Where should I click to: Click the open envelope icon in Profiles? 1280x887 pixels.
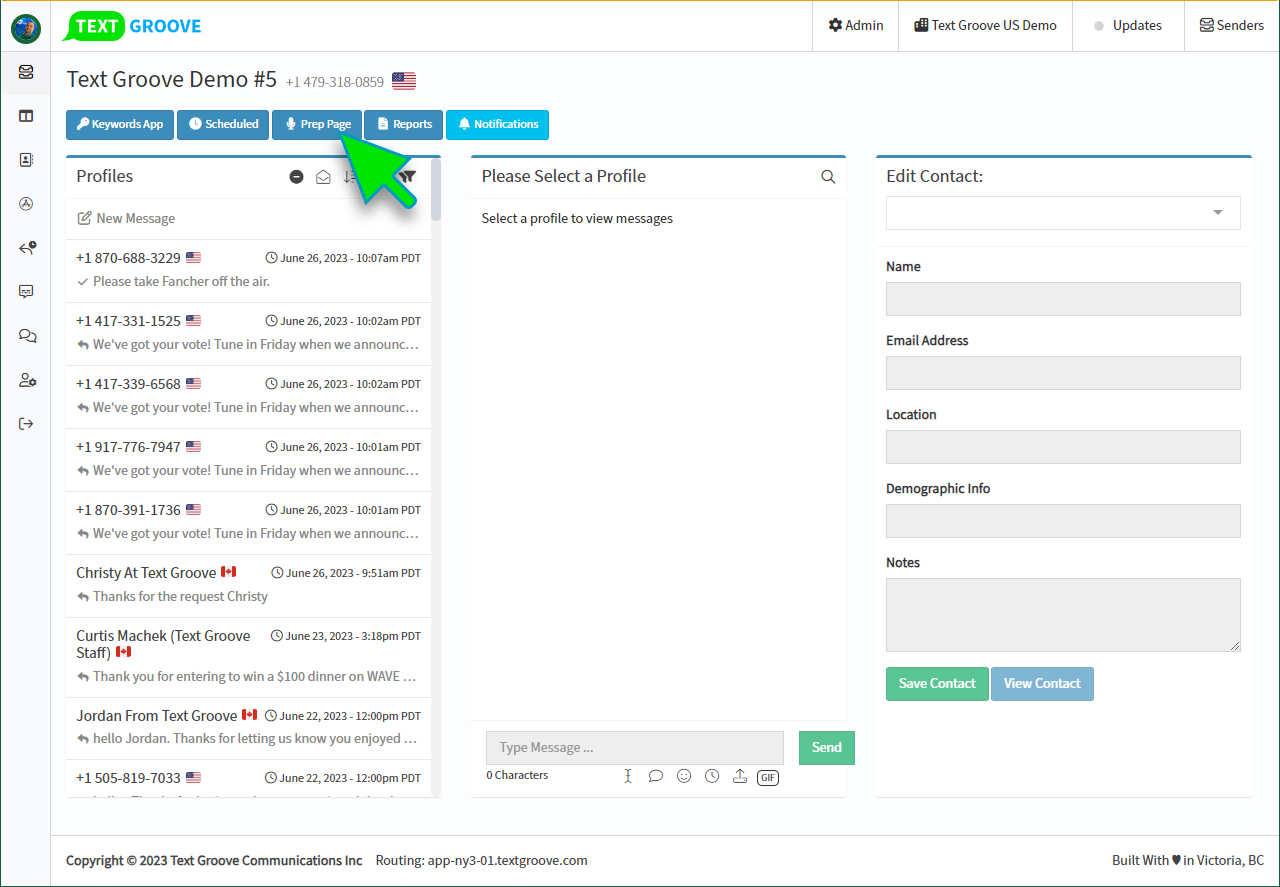(323, 177)
